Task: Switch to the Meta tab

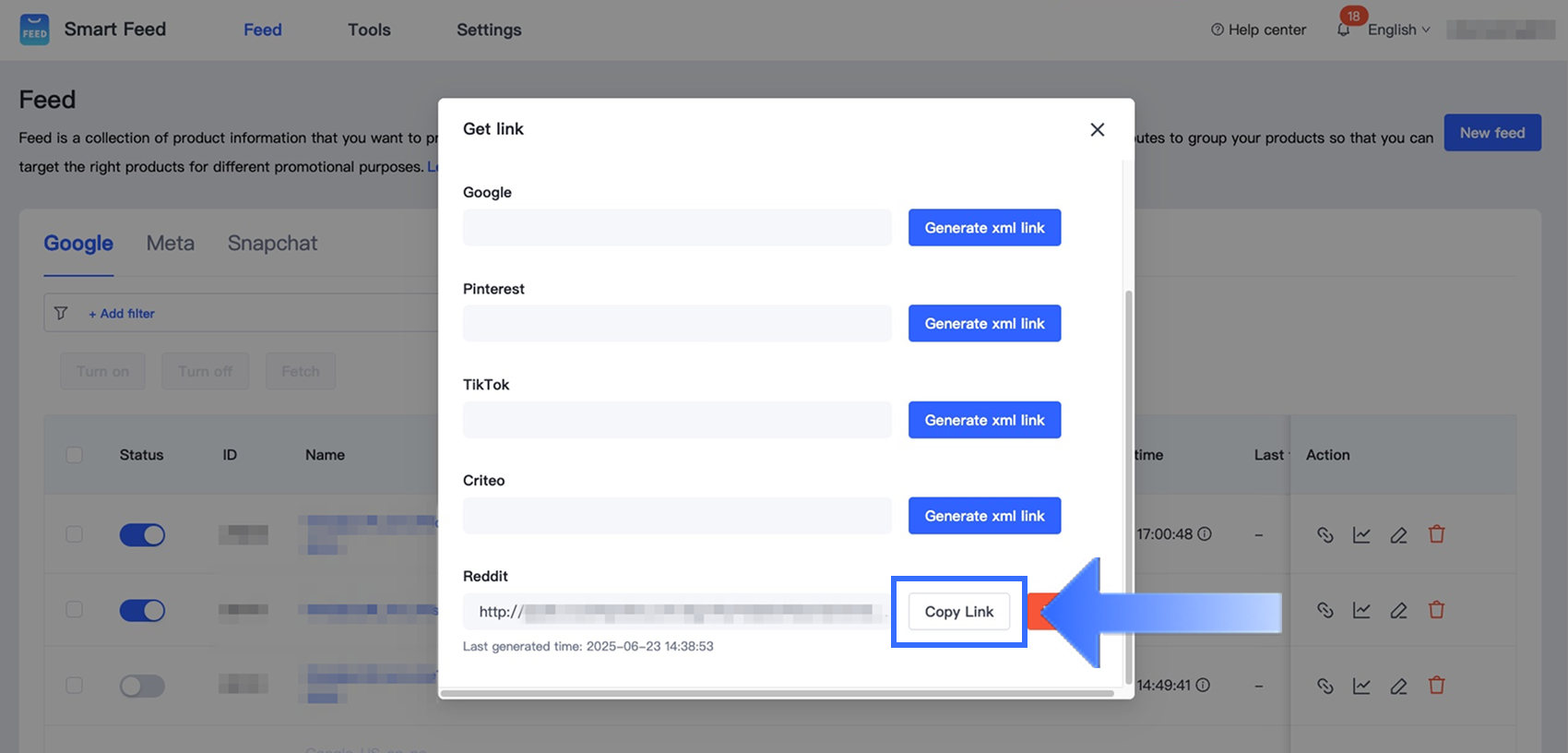Action: point(171,243)
